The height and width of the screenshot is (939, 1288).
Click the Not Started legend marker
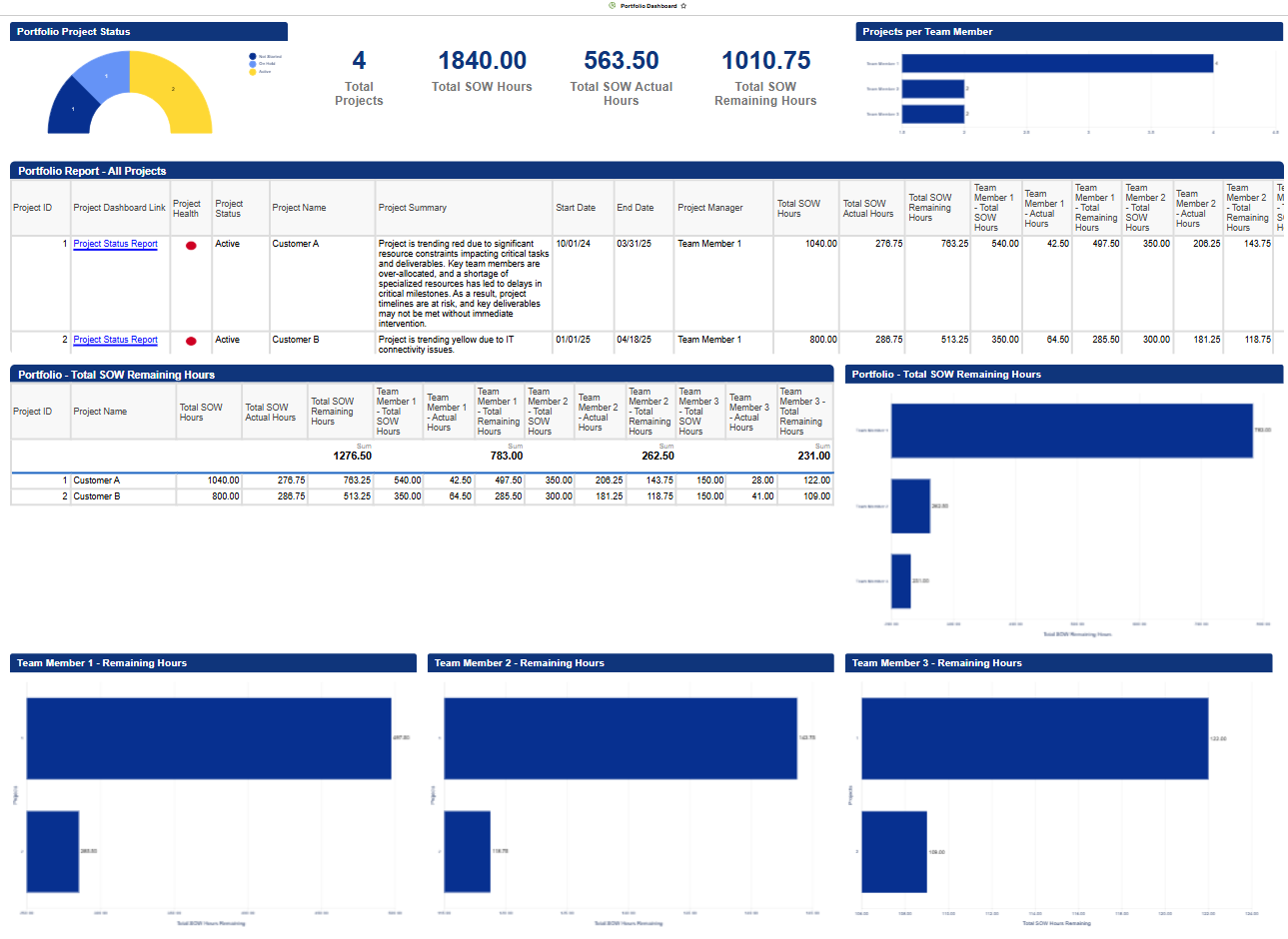[x=253, y=57]
